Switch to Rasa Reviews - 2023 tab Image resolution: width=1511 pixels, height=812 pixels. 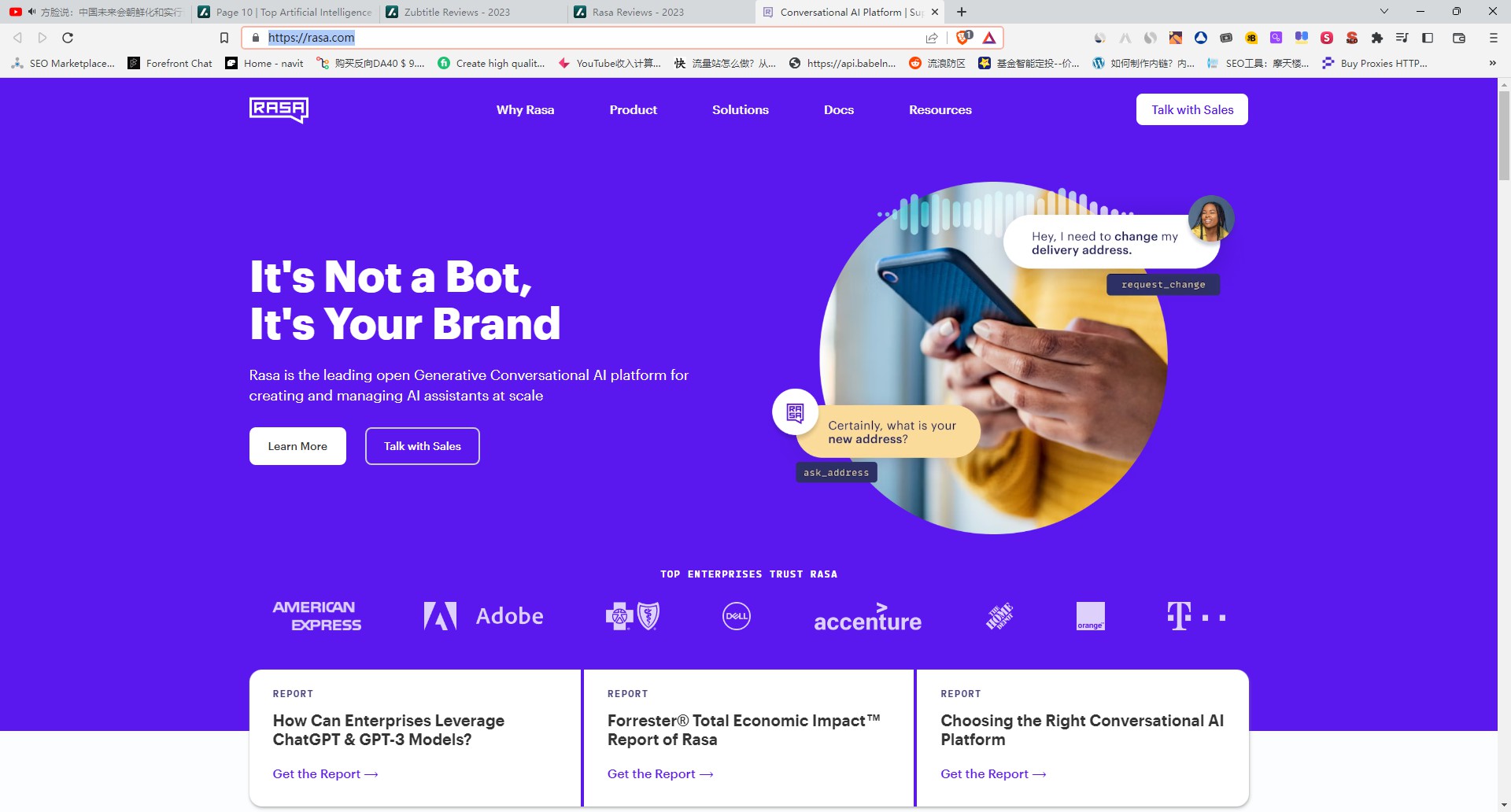(662, 12)
